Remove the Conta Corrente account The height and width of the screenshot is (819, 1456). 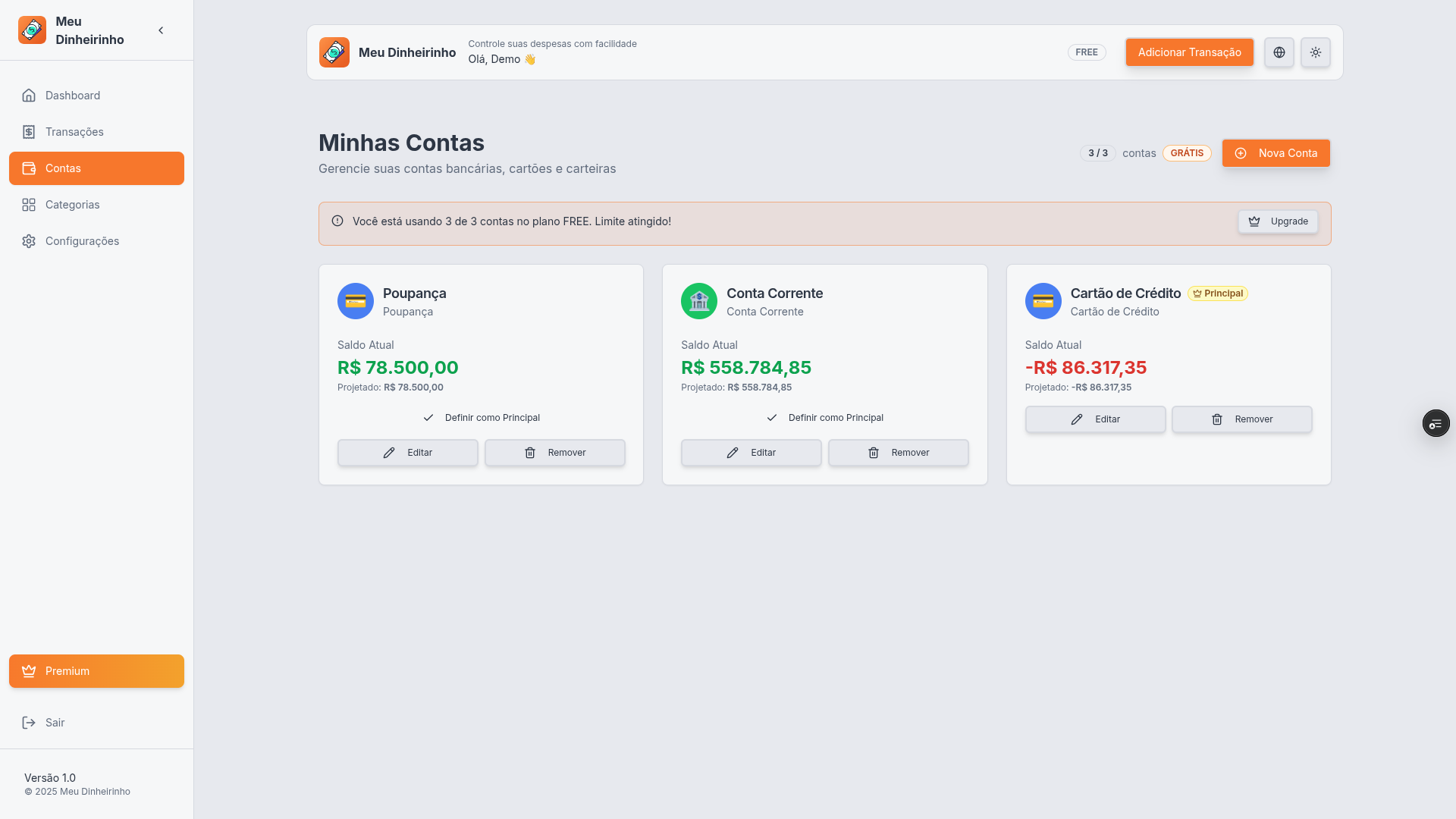[898, 453]
